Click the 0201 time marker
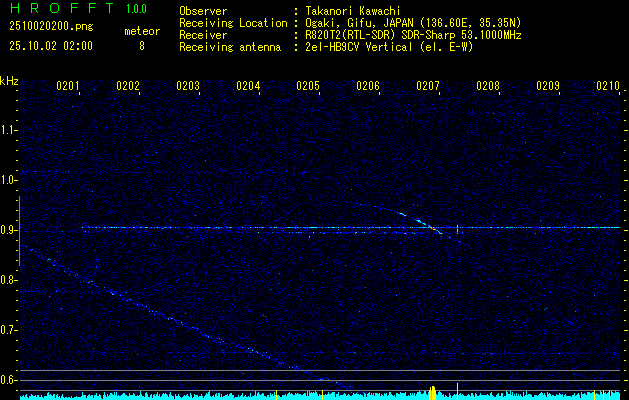The height and width of the screenshot is (400, 629). [68, 87]
